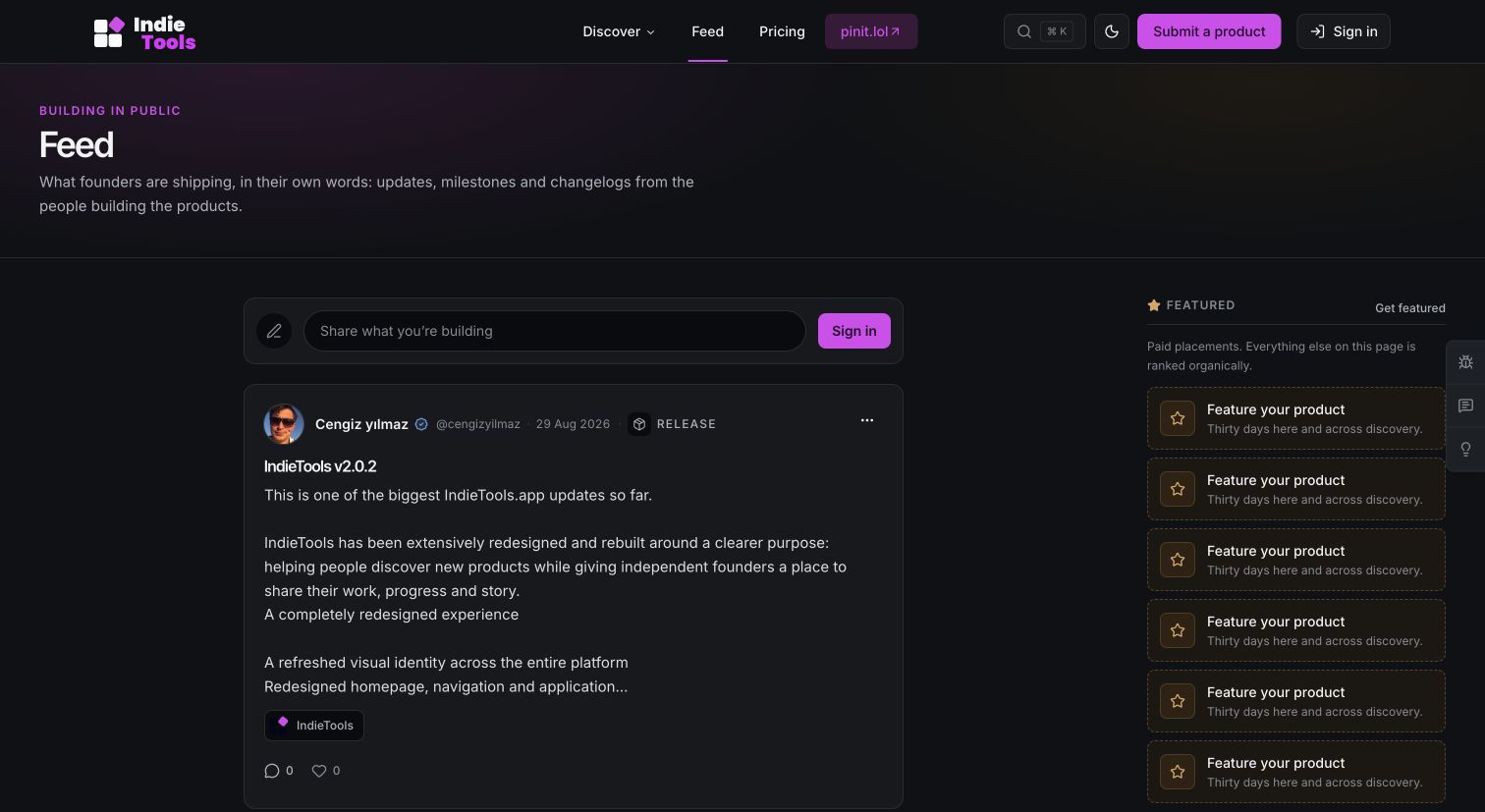Toggle dark mode with the moon icon

click(x=1112, y=31)
